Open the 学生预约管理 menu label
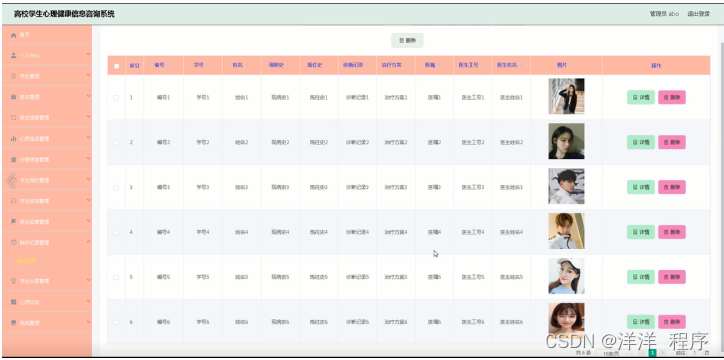Image resolution: width=724 pixels, height=360 pixels. tap(34, 180)
